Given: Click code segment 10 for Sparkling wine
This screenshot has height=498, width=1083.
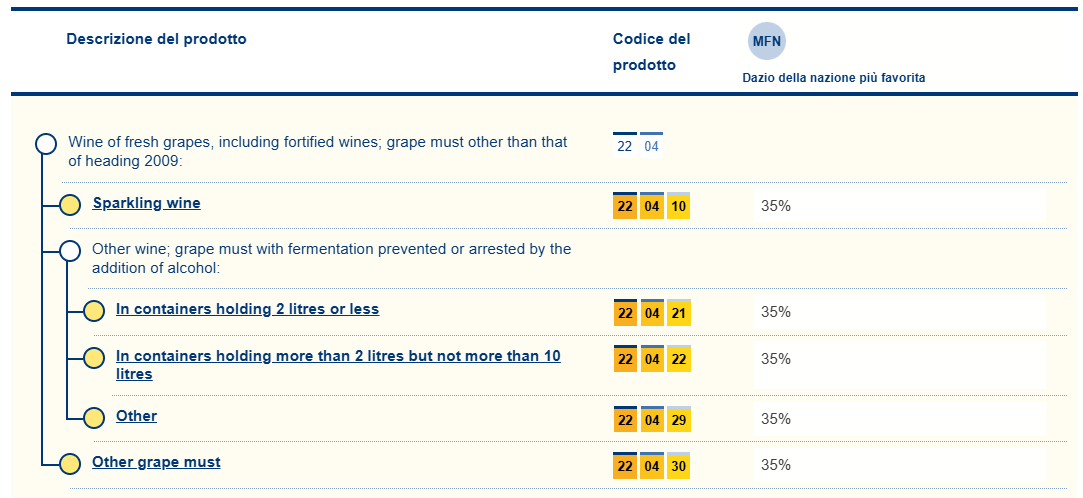Looking at the screenshot, I should [678, 207].
